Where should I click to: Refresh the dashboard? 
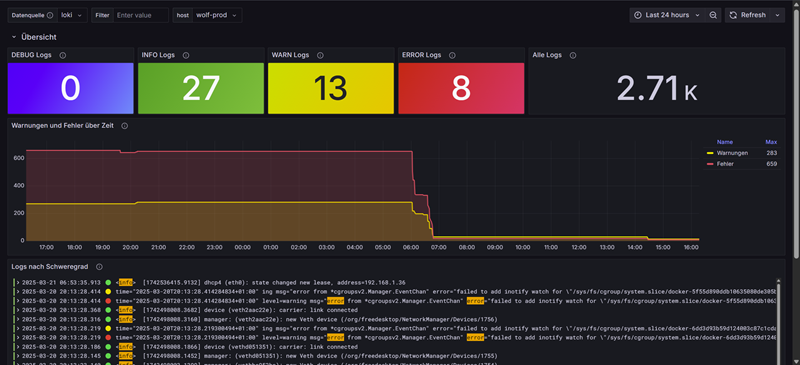tap(748, 15)
